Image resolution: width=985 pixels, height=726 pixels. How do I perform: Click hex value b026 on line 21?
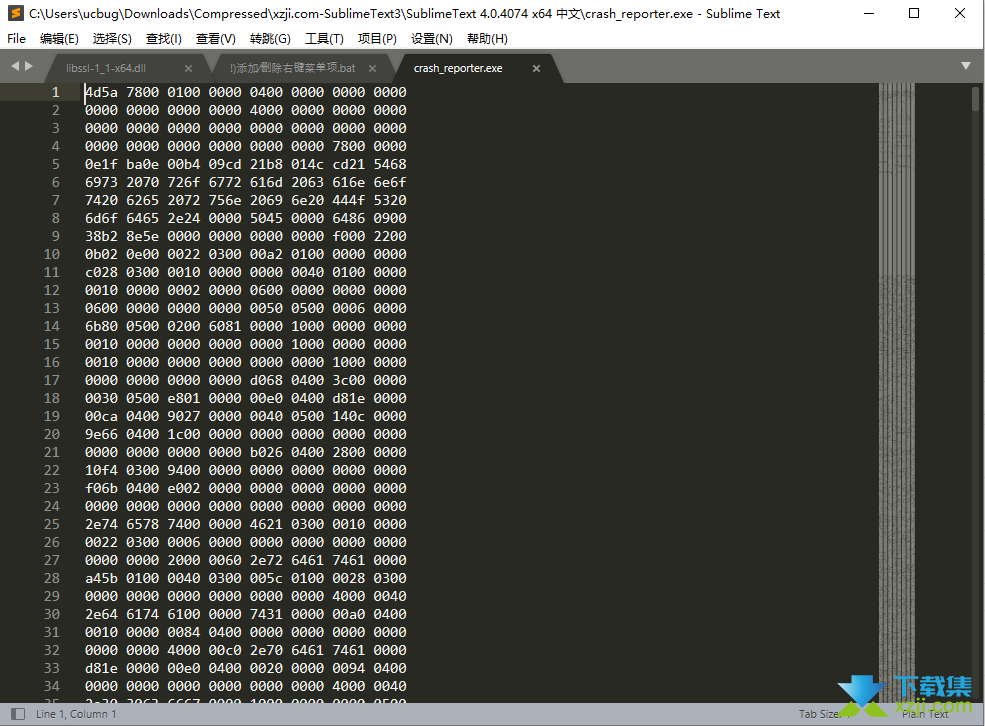pos(266,453)
